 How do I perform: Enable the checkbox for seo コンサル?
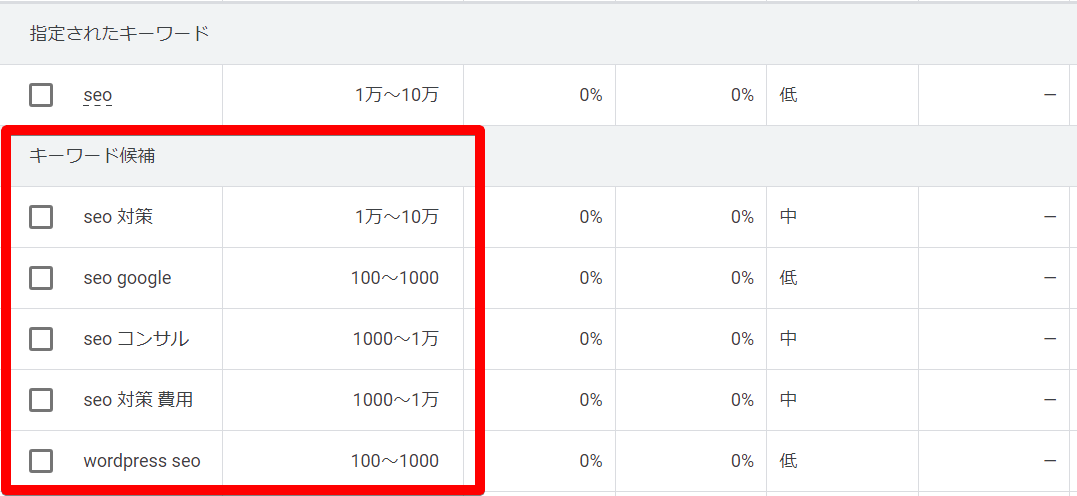(41, 339)
